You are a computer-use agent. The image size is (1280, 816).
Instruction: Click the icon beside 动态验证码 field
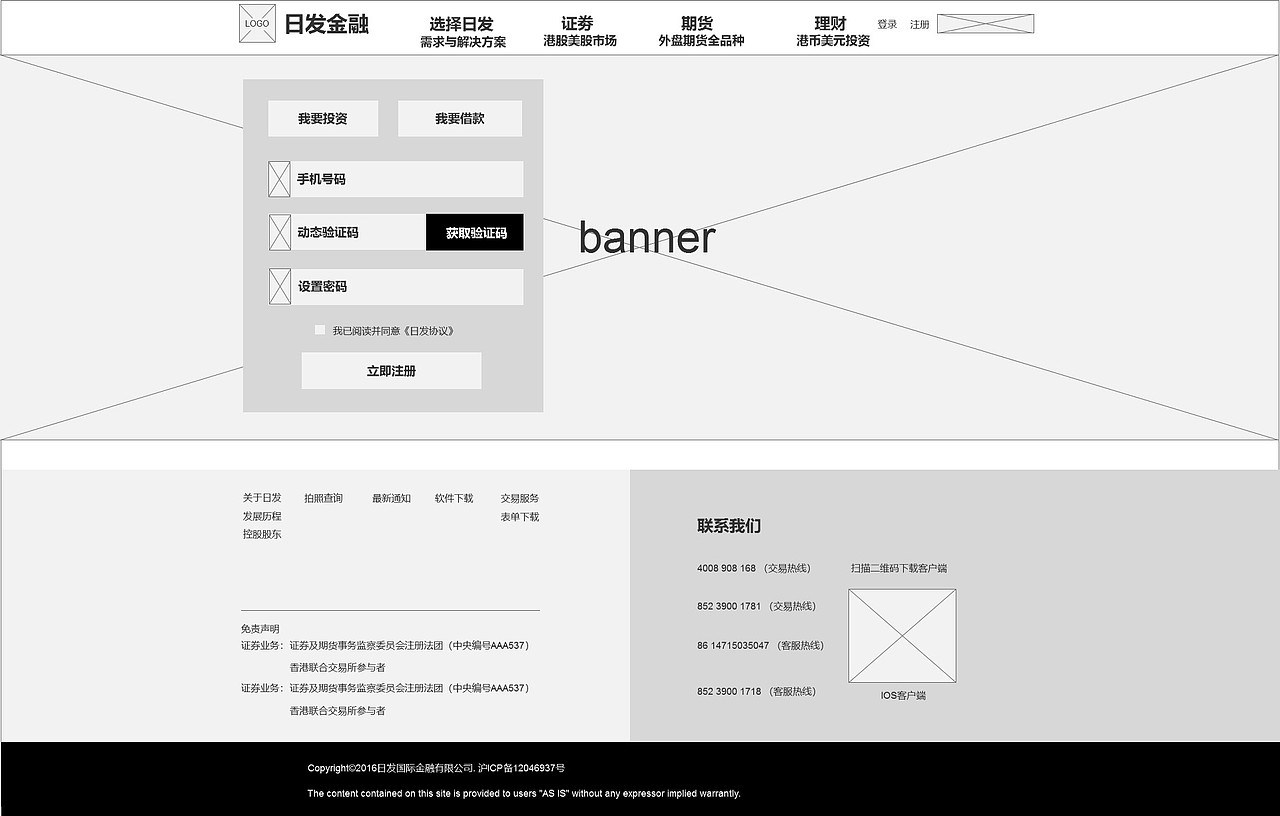(x=278, y=232)
